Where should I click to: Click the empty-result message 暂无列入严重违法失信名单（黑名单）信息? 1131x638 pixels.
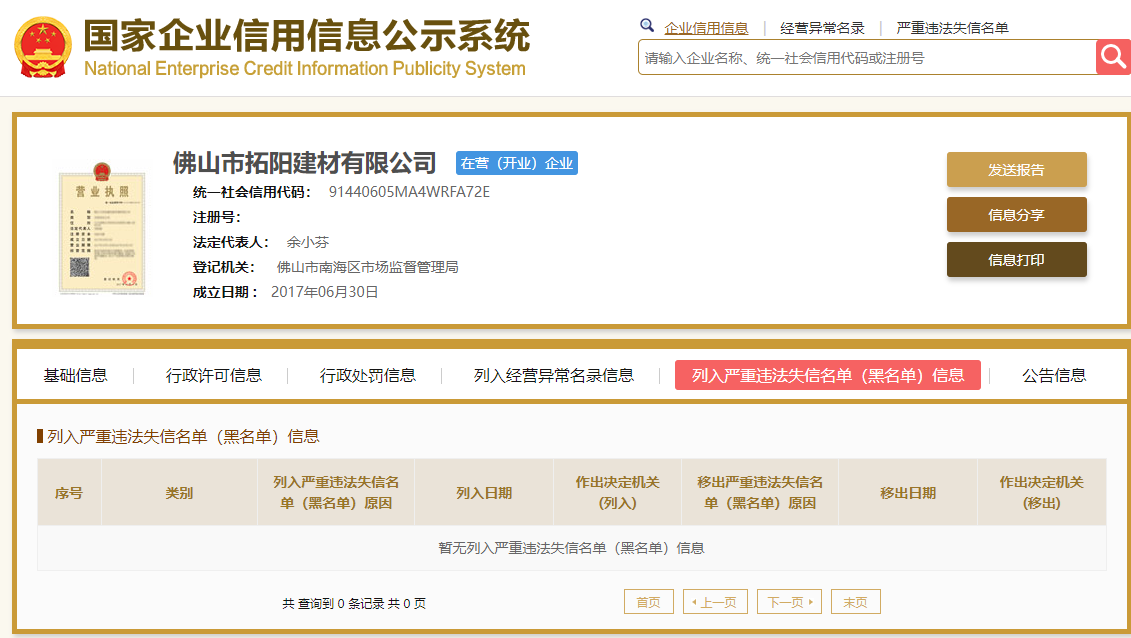pyautogui.click(x=571, y=548)
